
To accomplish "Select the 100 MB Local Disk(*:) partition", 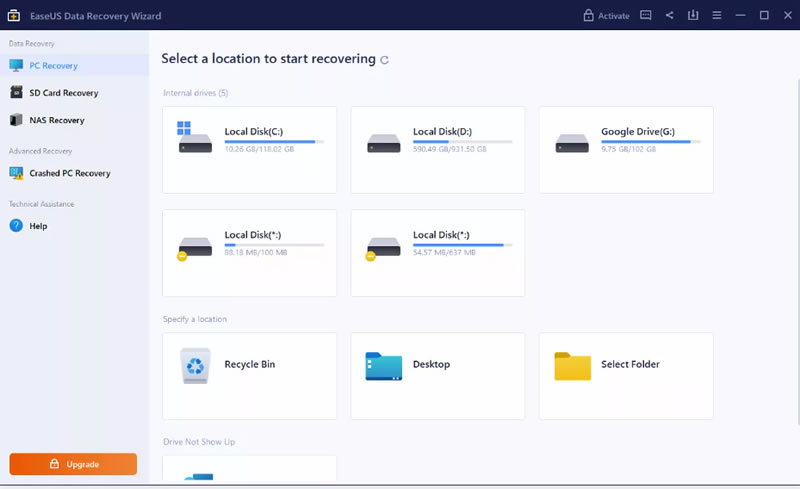I will click(x=249, y=253).
